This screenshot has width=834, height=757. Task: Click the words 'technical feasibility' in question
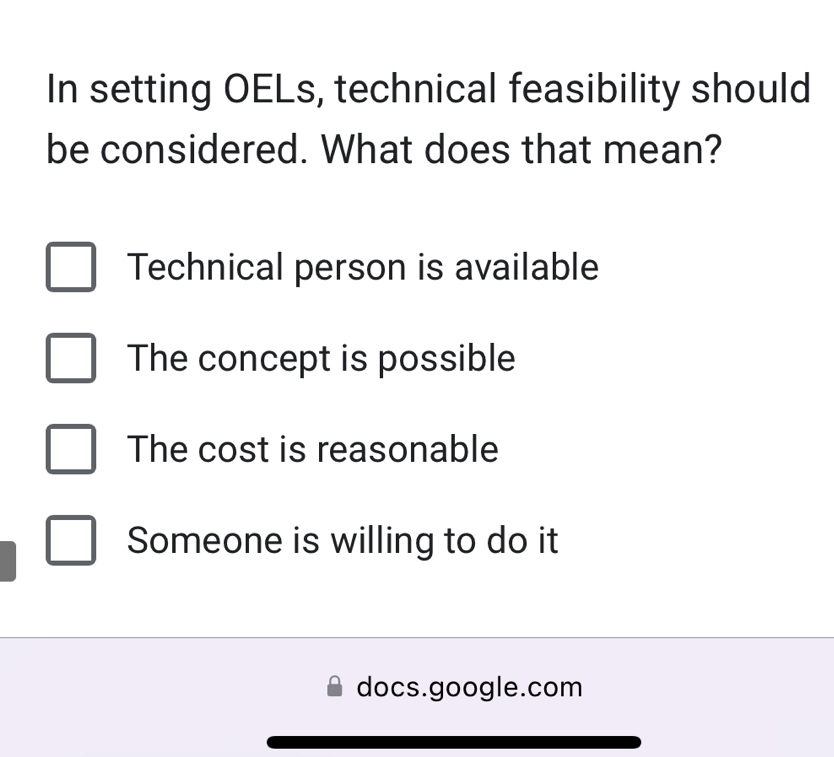click(x=505, y=90)
